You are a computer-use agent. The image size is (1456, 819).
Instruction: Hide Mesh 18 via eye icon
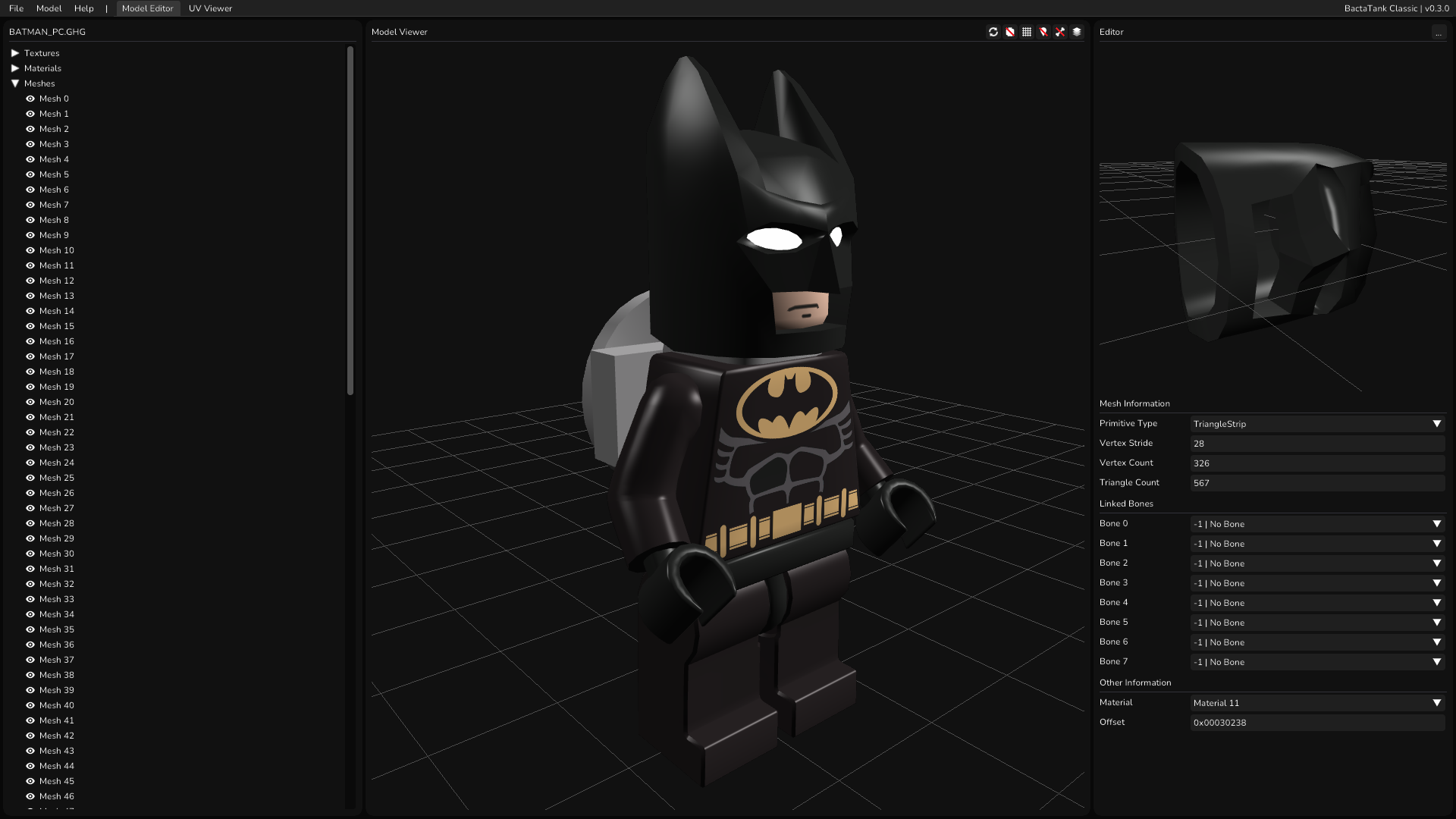coord(30,372)
